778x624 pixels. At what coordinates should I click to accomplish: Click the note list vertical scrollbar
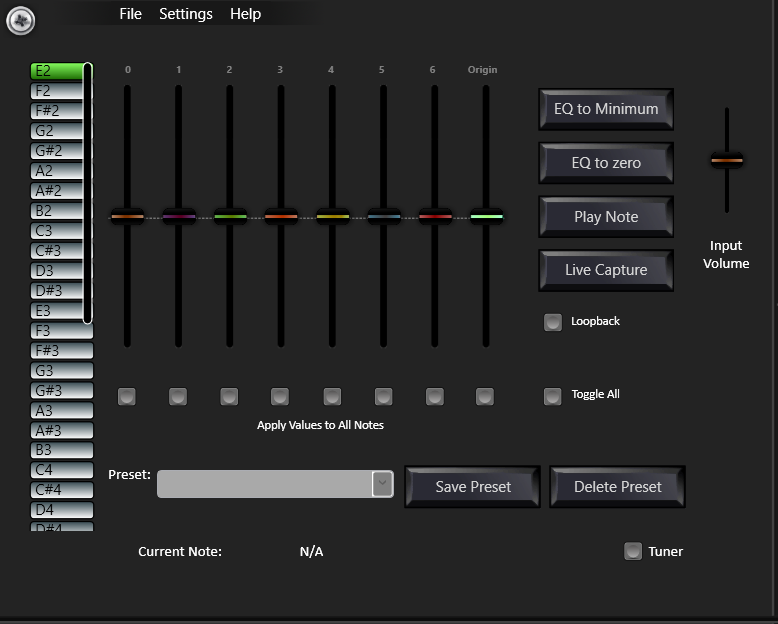pos(88,192)
